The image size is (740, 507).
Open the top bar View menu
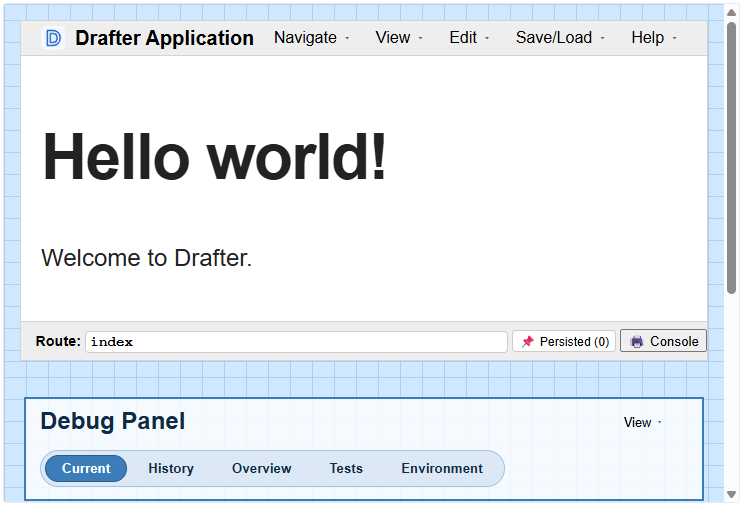pyautogui.click(x=399, y=37)
